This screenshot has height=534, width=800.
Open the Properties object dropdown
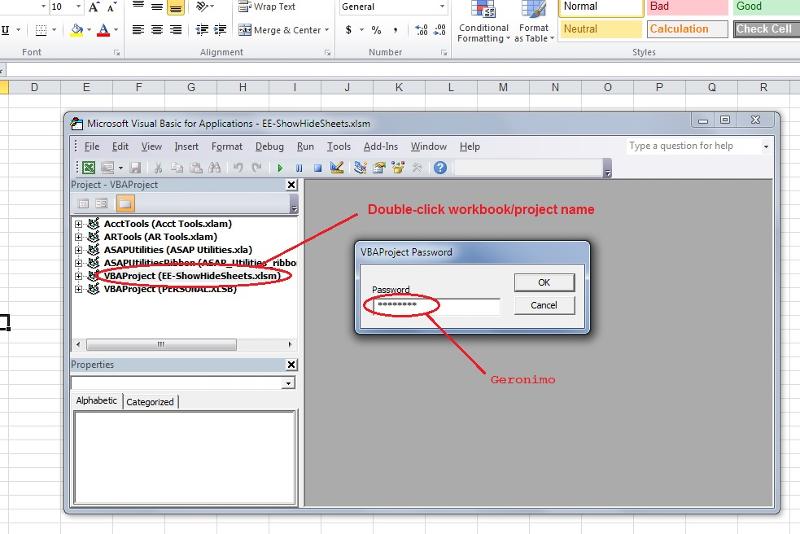point(288,383)
